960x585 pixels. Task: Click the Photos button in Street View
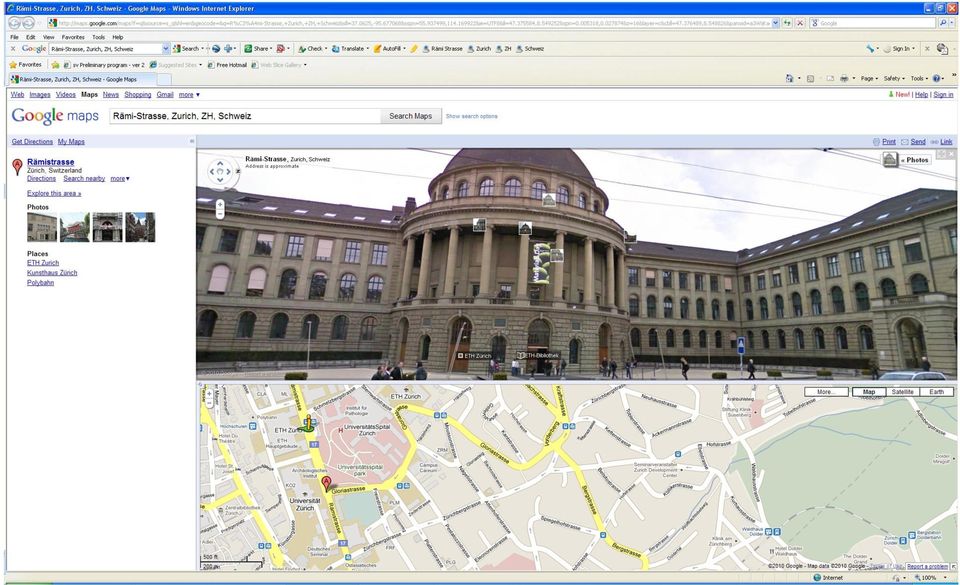tap(907, 160)
